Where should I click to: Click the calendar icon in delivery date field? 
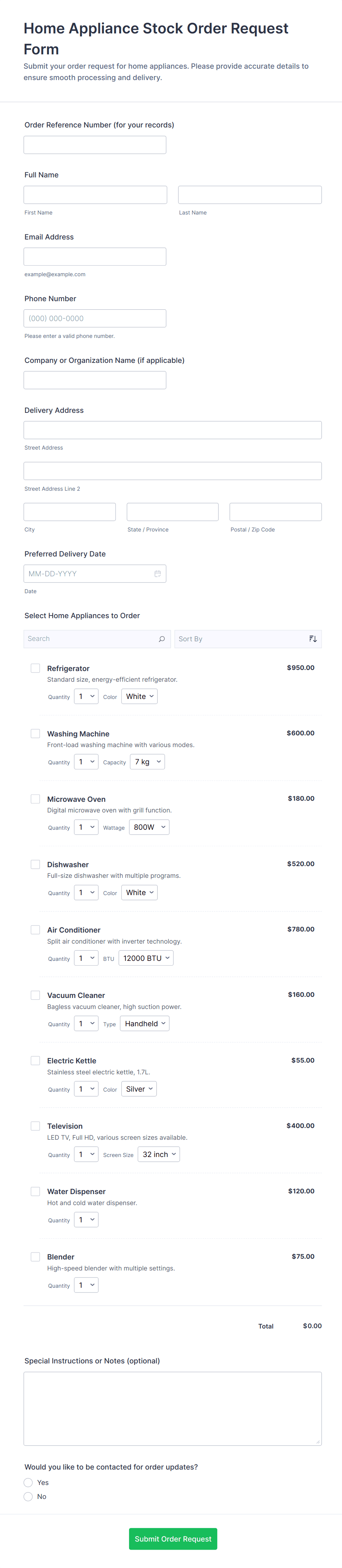[157, 573]
